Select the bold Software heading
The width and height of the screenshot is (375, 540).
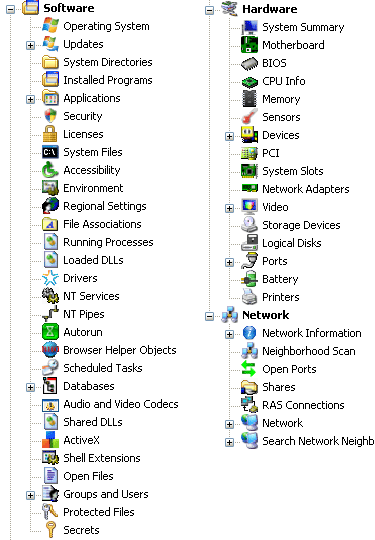click(x=69, y=8)
